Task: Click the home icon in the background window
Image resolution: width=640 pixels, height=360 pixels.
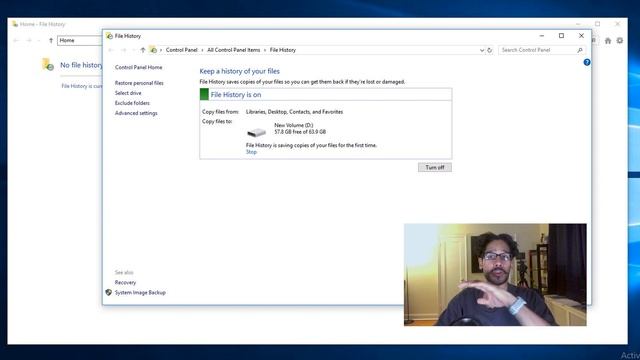Action: (x=608, y=40)
